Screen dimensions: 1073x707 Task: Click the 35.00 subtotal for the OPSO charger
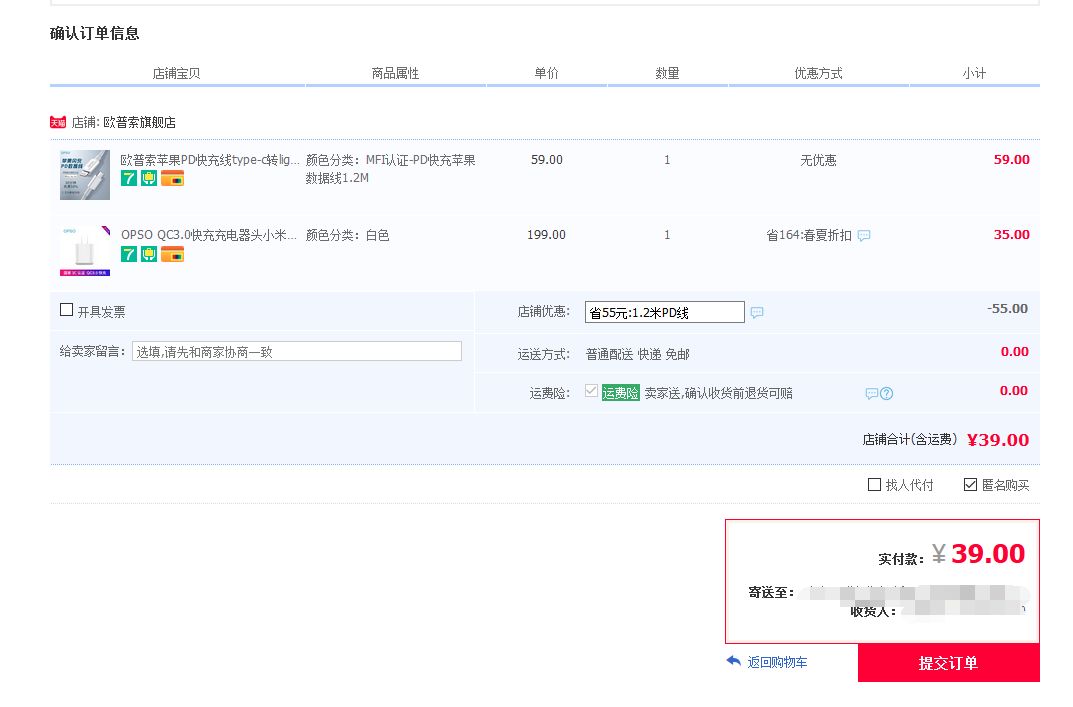tap(1011, 234)
